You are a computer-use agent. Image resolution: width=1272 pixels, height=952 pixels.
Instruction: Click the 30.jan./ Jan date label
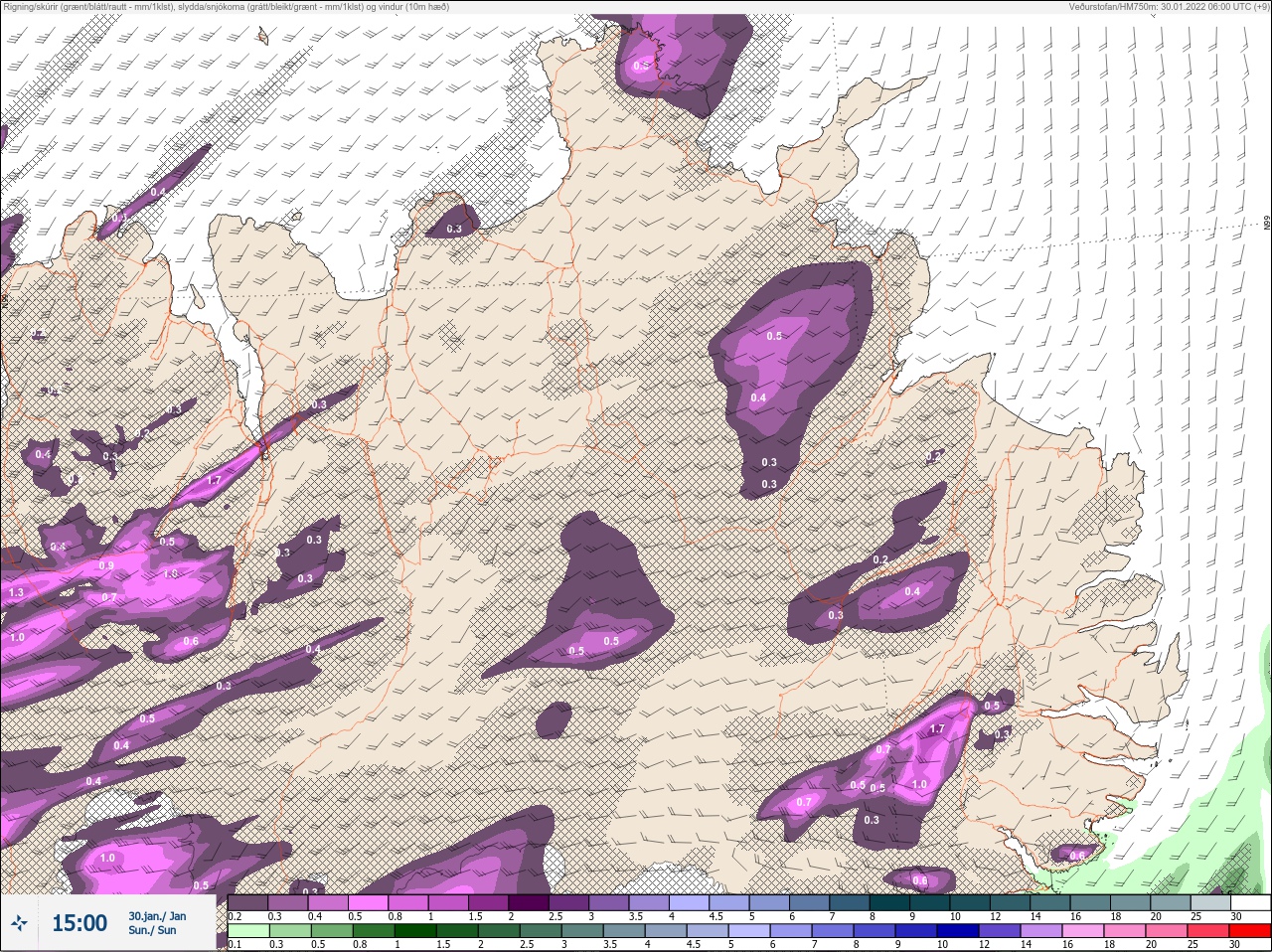[x=157, y=916]
